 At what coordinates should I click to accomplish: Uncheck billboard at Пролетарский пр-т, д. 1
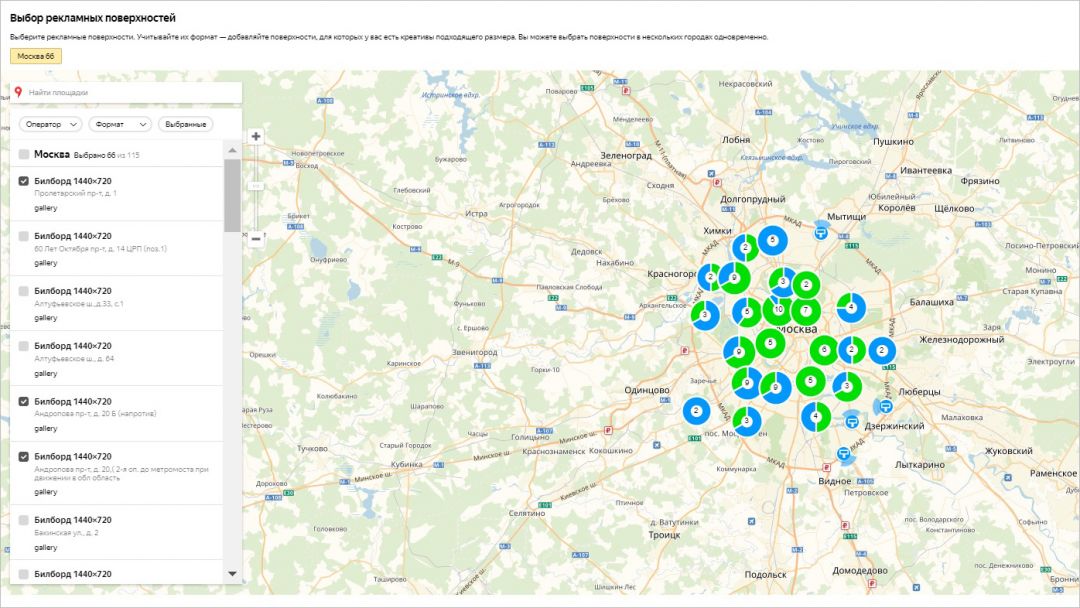tap(24, 181)
